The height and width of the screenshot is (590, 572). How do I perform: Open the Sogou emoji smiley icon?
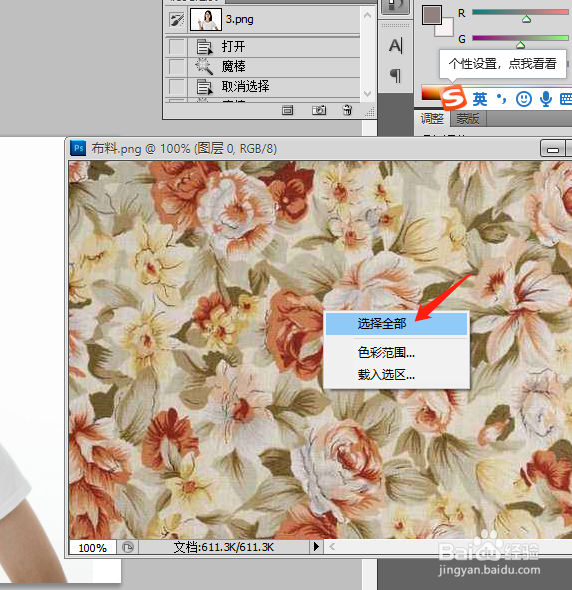click(523, 99)
